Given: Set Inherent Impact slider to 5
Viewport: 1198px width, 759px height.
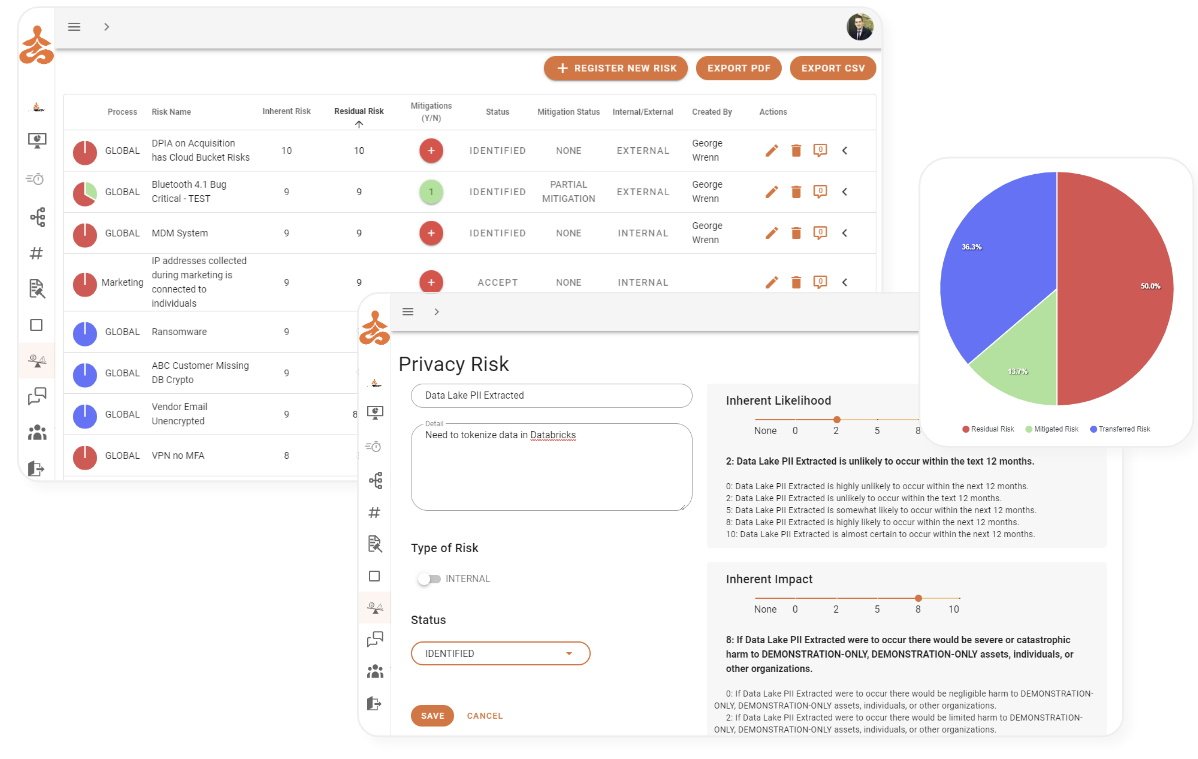Looking at the screenshot, I should (877, 598).
